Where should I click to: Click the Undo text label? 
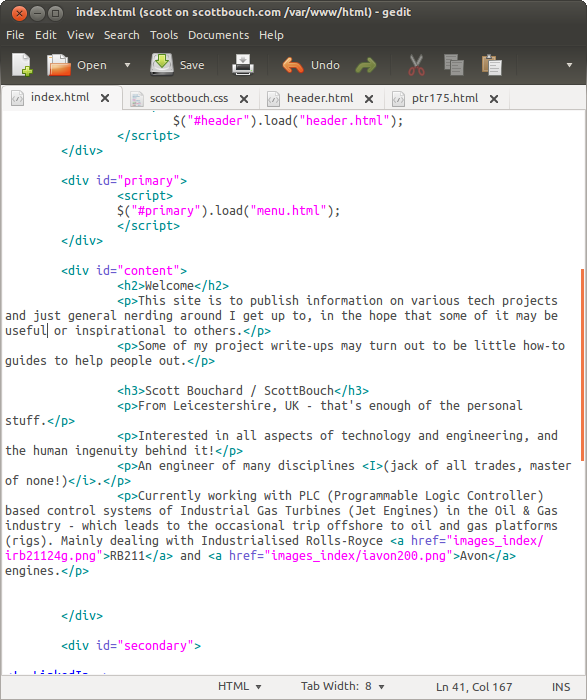325,65
